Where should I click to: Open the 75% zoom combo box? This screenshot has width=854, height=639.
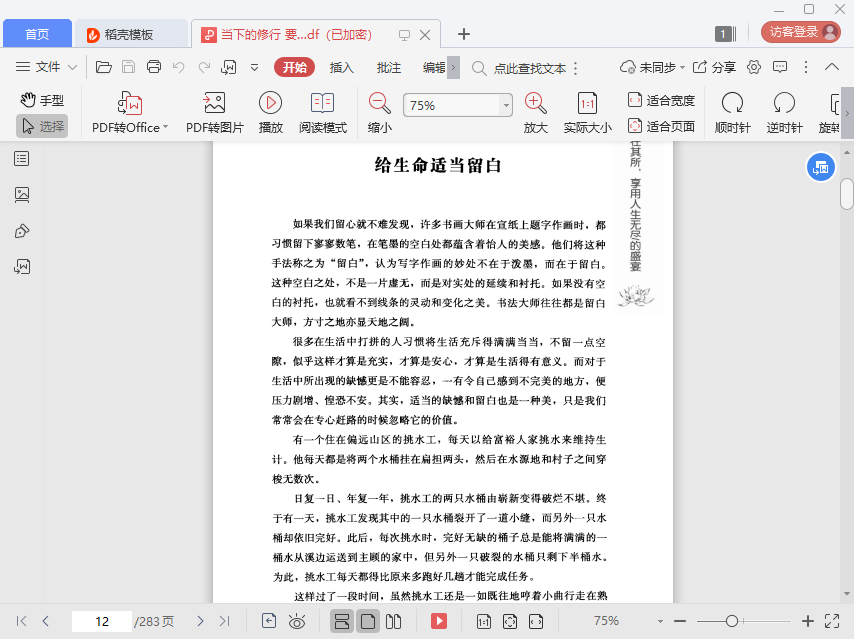click(x=458, y=105)
